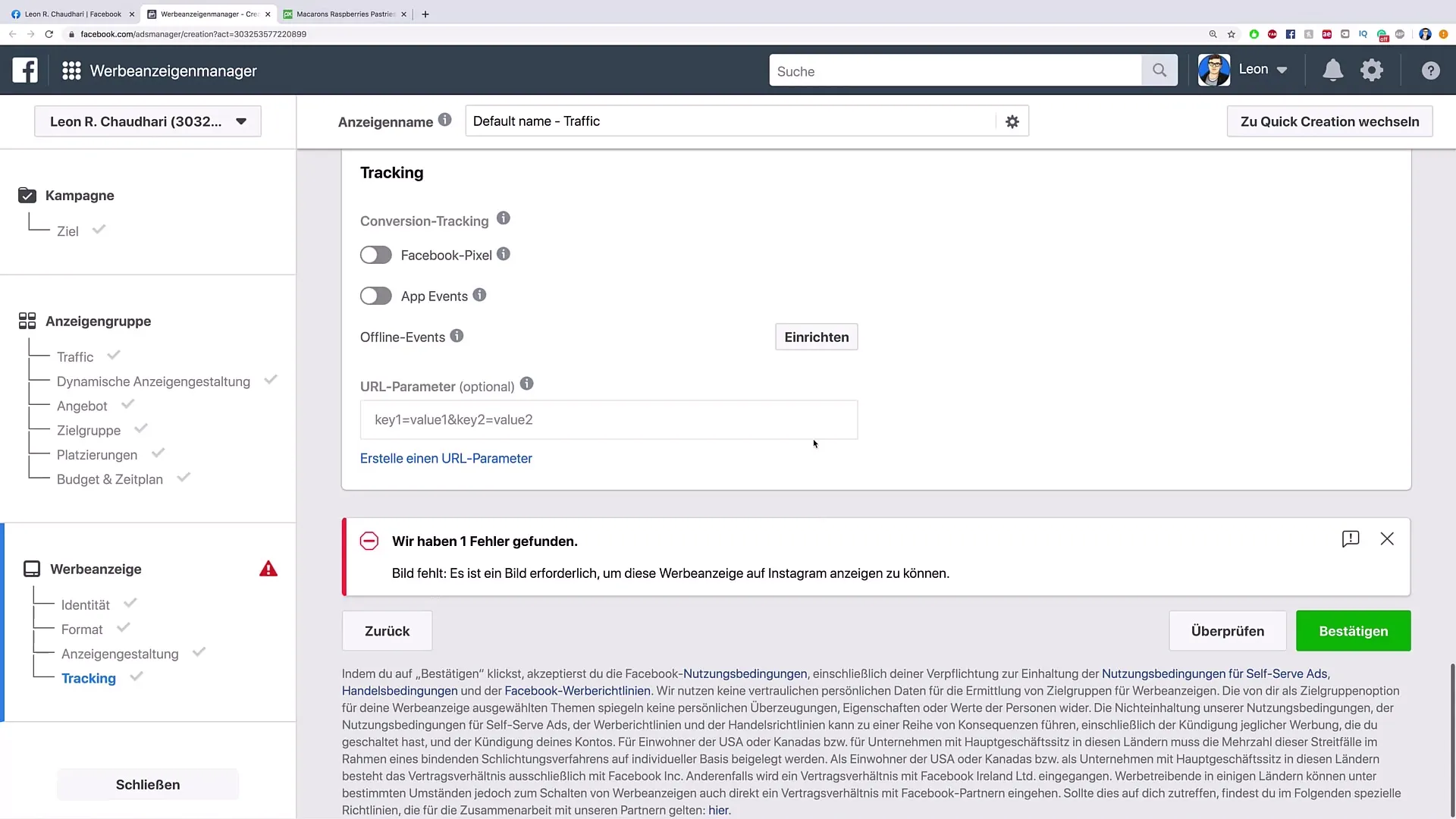1456x819 pixels.
Task: Toggle the App Events switch on
Action: [375, 295]
